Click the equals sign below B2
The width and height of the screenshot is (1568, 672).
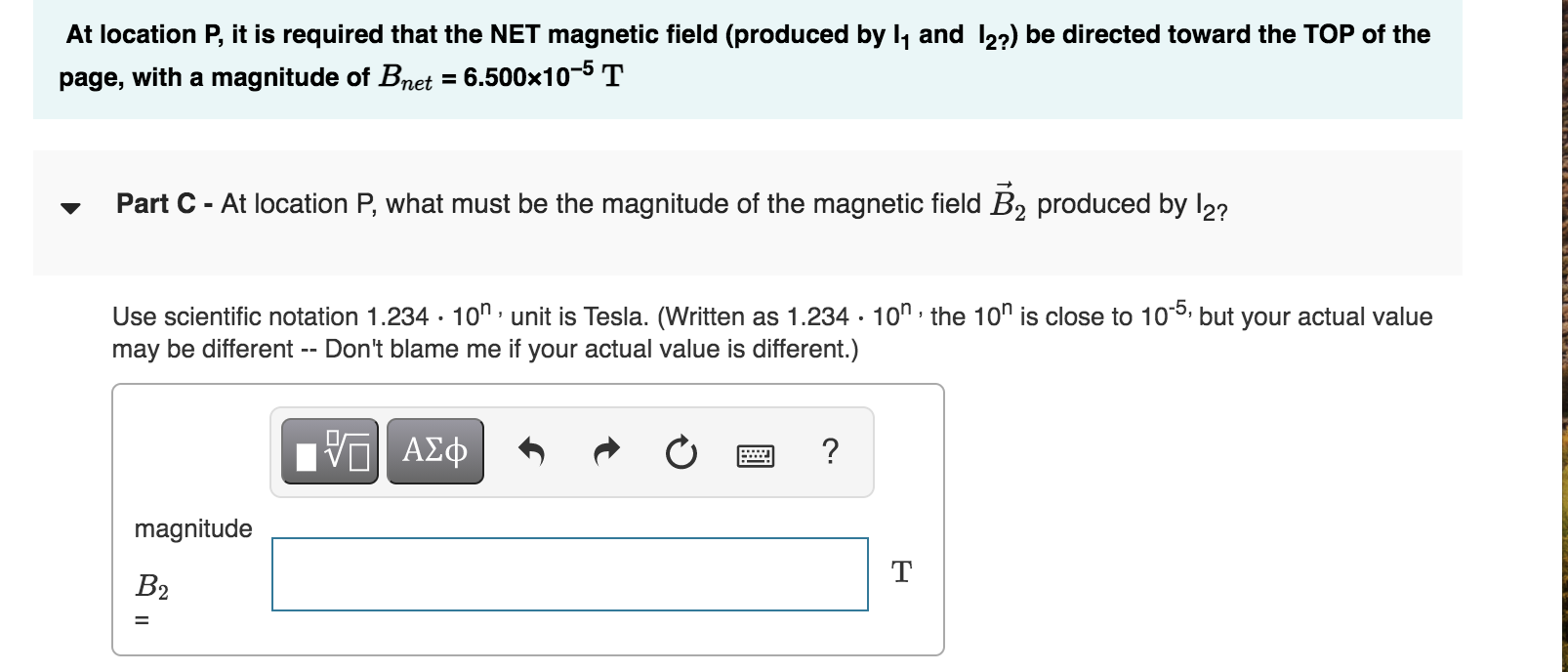(x=142, y=620)
